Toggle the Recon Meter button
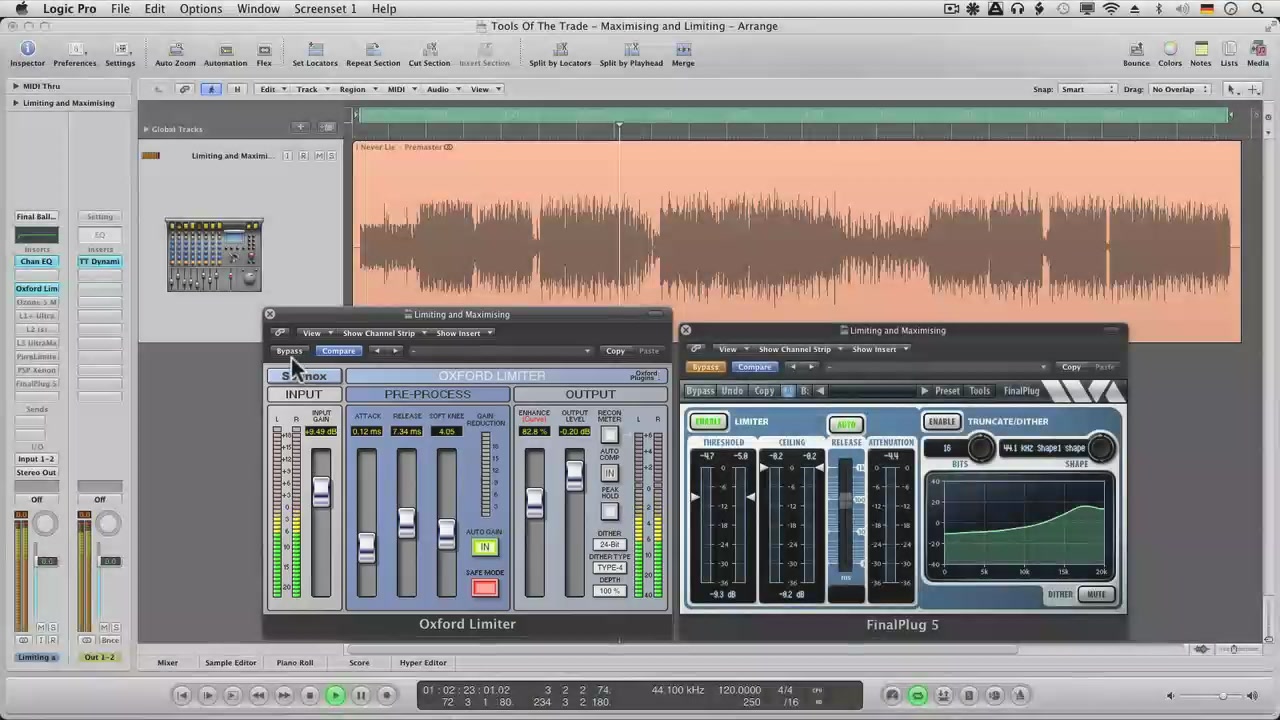Image resolution: width=1280 pixels, height=720 pixels. pos(609,435)
